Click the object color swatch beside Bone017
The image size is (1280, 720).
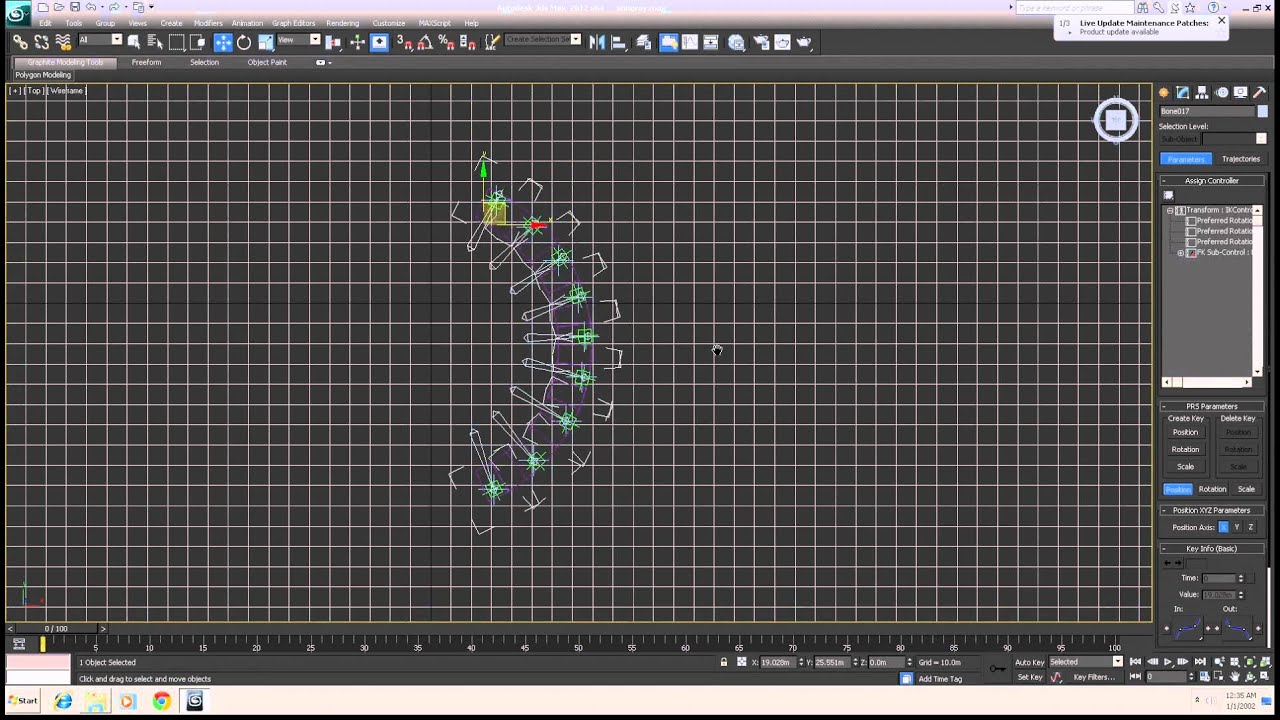(x=1263, y=111)
